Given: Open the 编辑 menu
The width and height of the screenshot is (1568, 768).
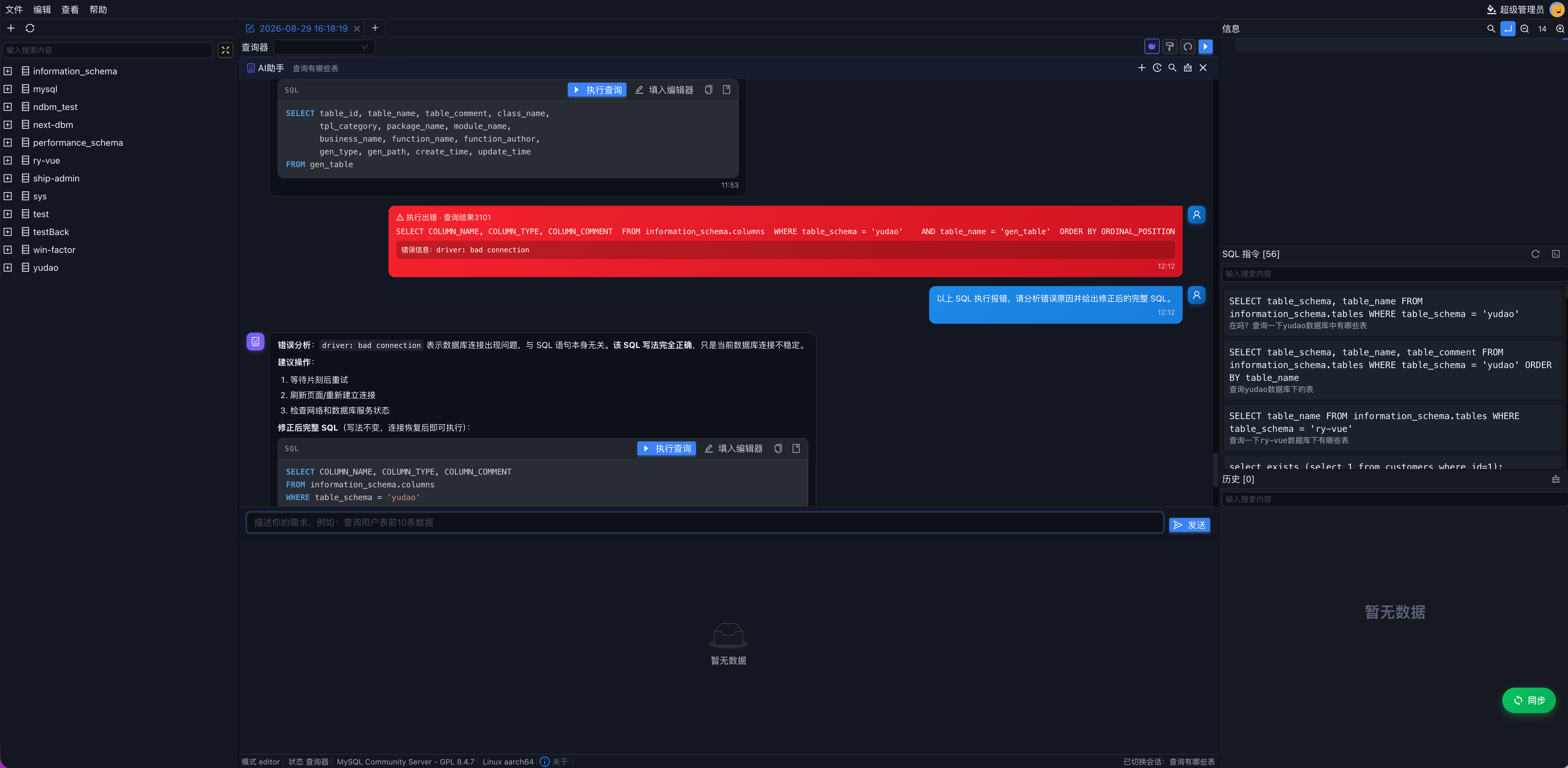Looking at the screenshot, I should [x=42, y=10].
